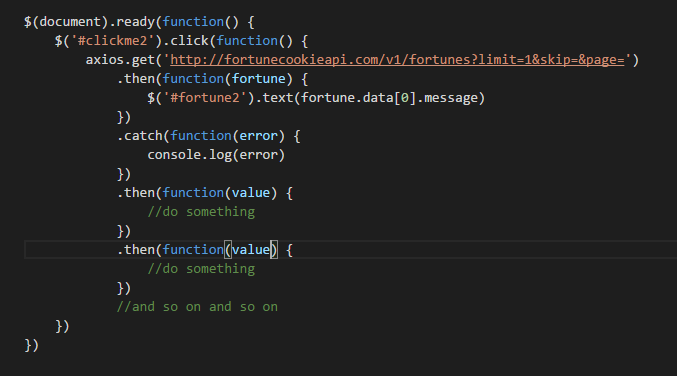This screenshot has width=677, height=376.
Task: Click the second '//do something' comment
Action: [201, 269]
